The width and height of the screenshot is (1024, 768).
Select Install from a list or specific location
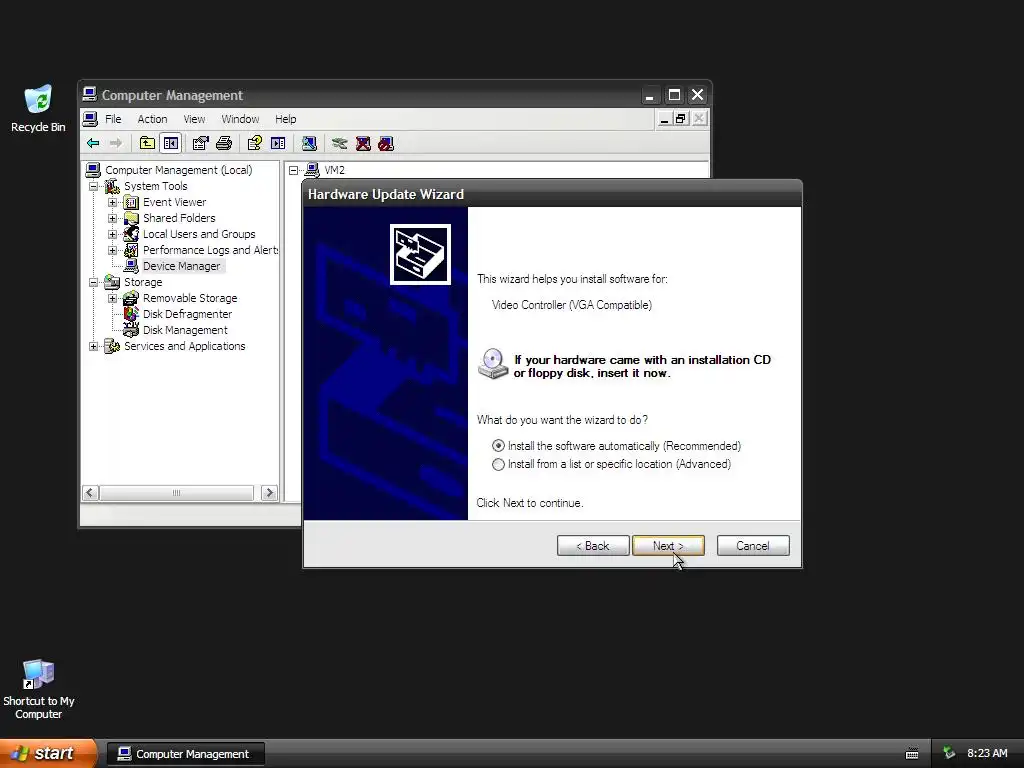tap(612, 464)
